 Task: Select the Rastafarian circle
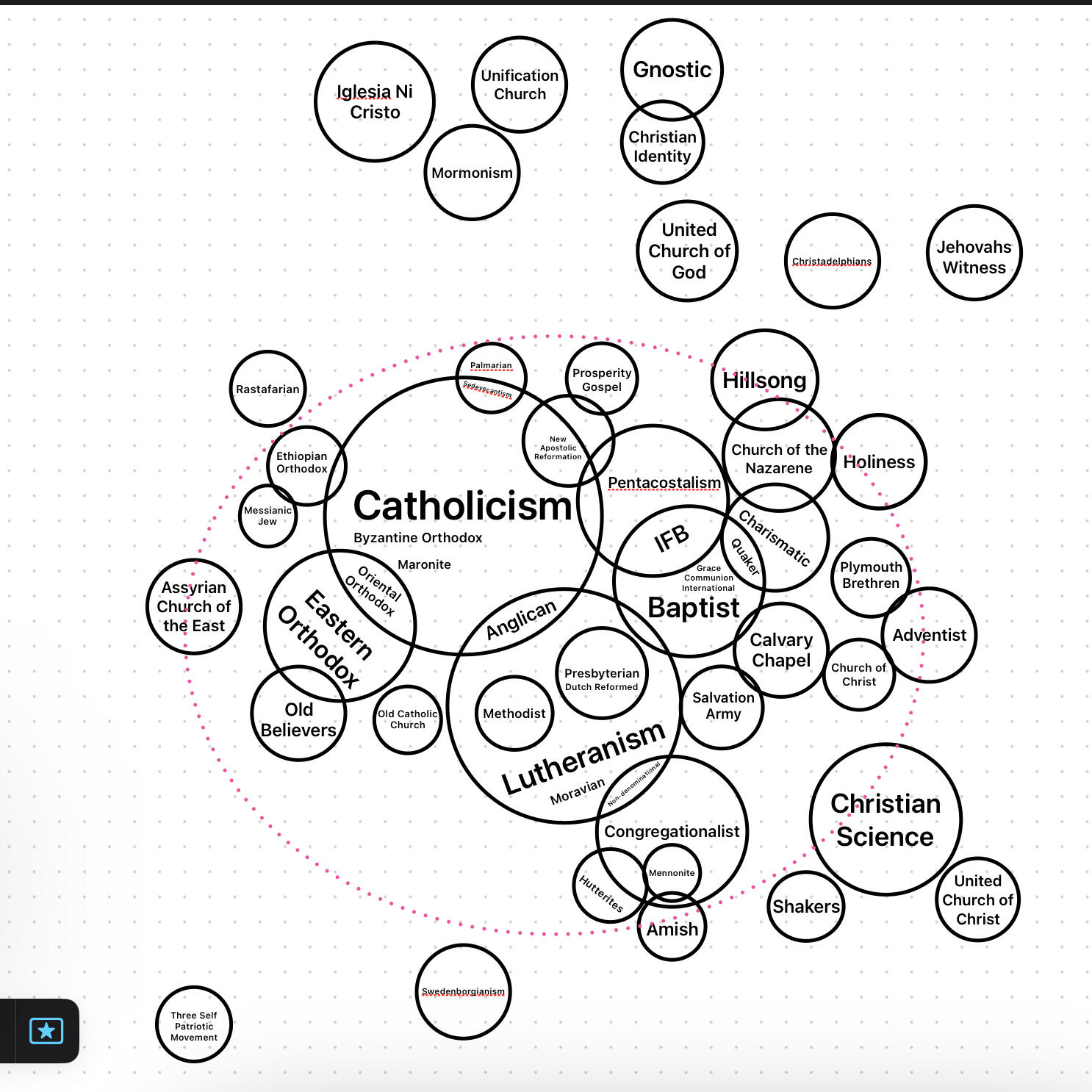[267, 389]
